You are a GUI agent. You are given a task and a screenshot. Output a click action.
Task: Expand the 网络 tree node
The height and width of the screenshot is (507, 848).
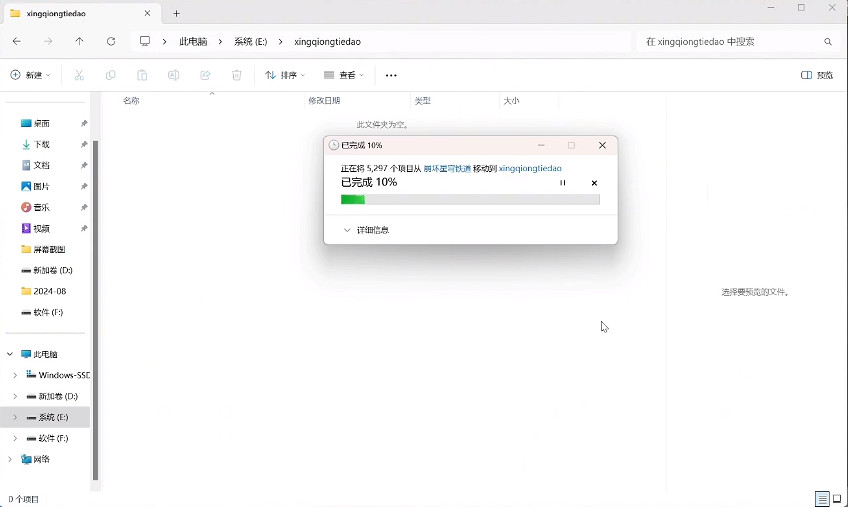10,459
